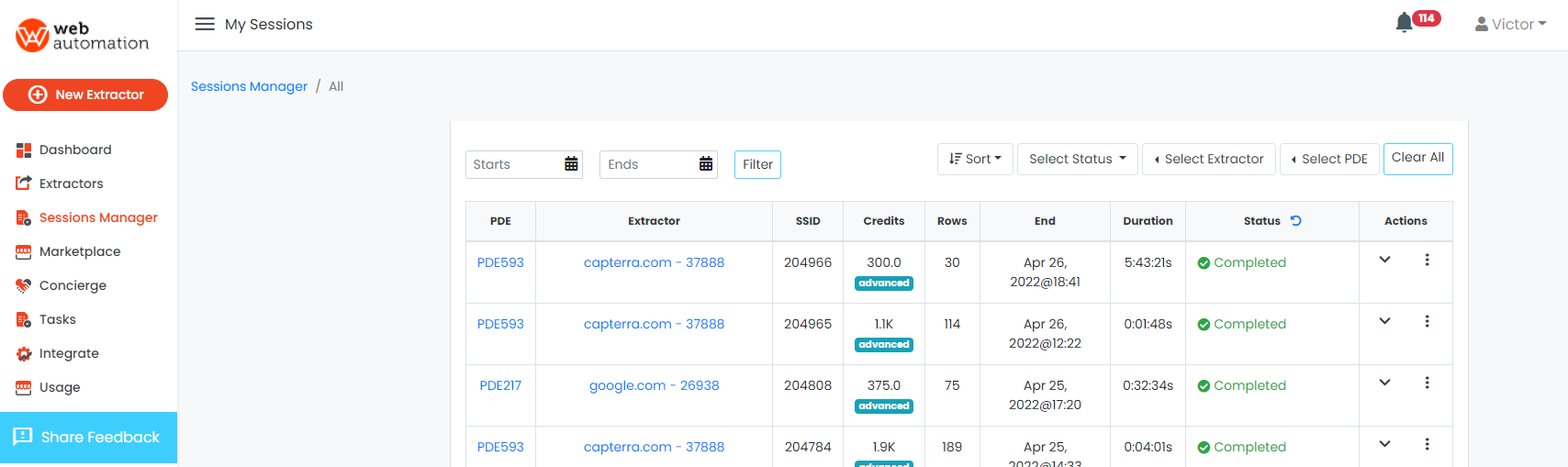
Task: Click the Credits column header
Action: (884, 221)
